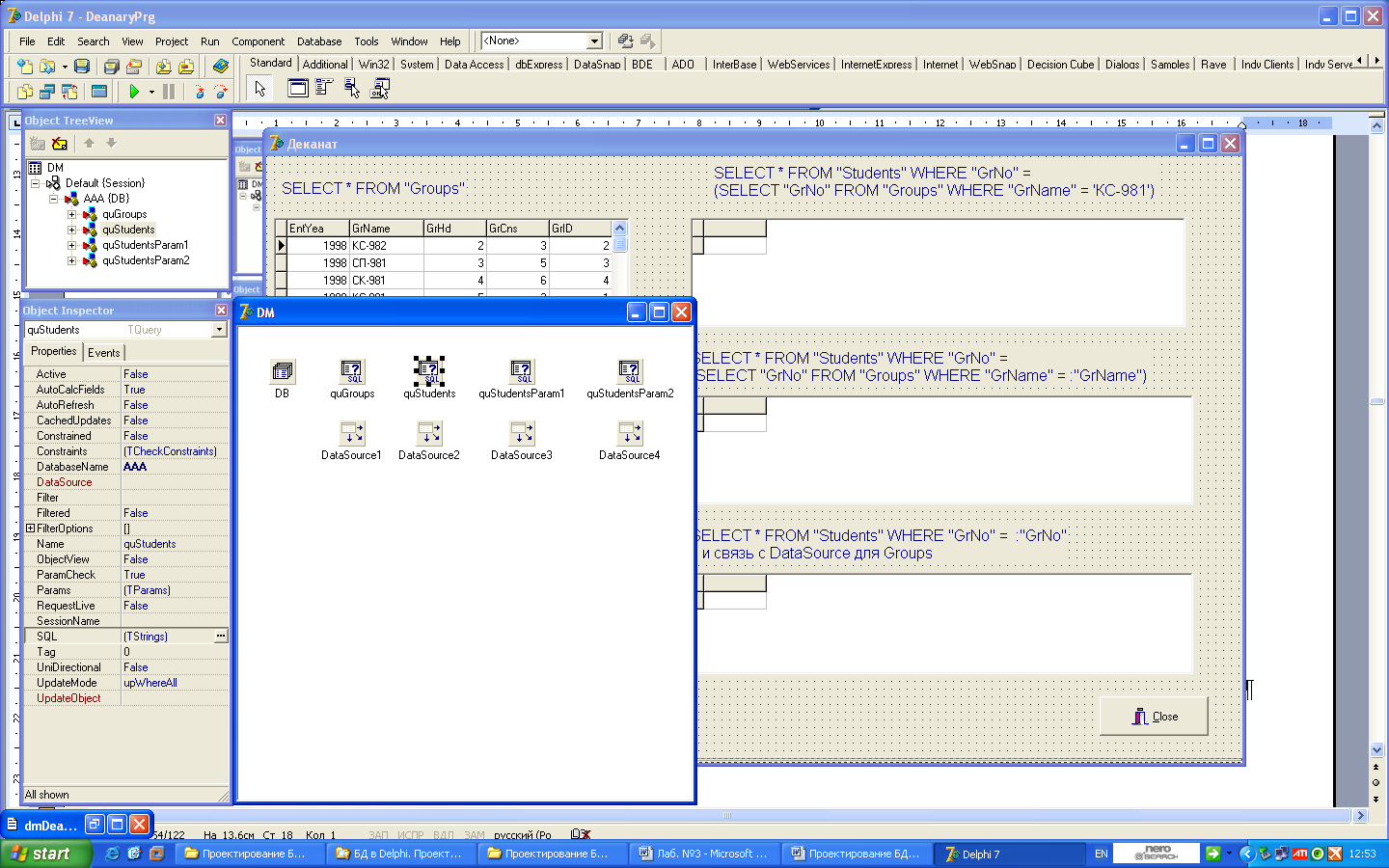Screen dimensions: 1389x868
Task: Select the DataSource1 component icon
Action: click(x=352, y=433)
